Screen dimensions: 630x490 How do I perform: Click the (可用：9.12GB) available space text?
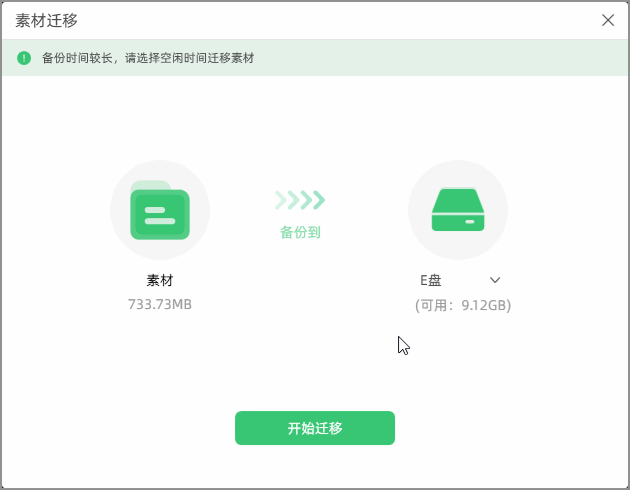click(463, 305)
